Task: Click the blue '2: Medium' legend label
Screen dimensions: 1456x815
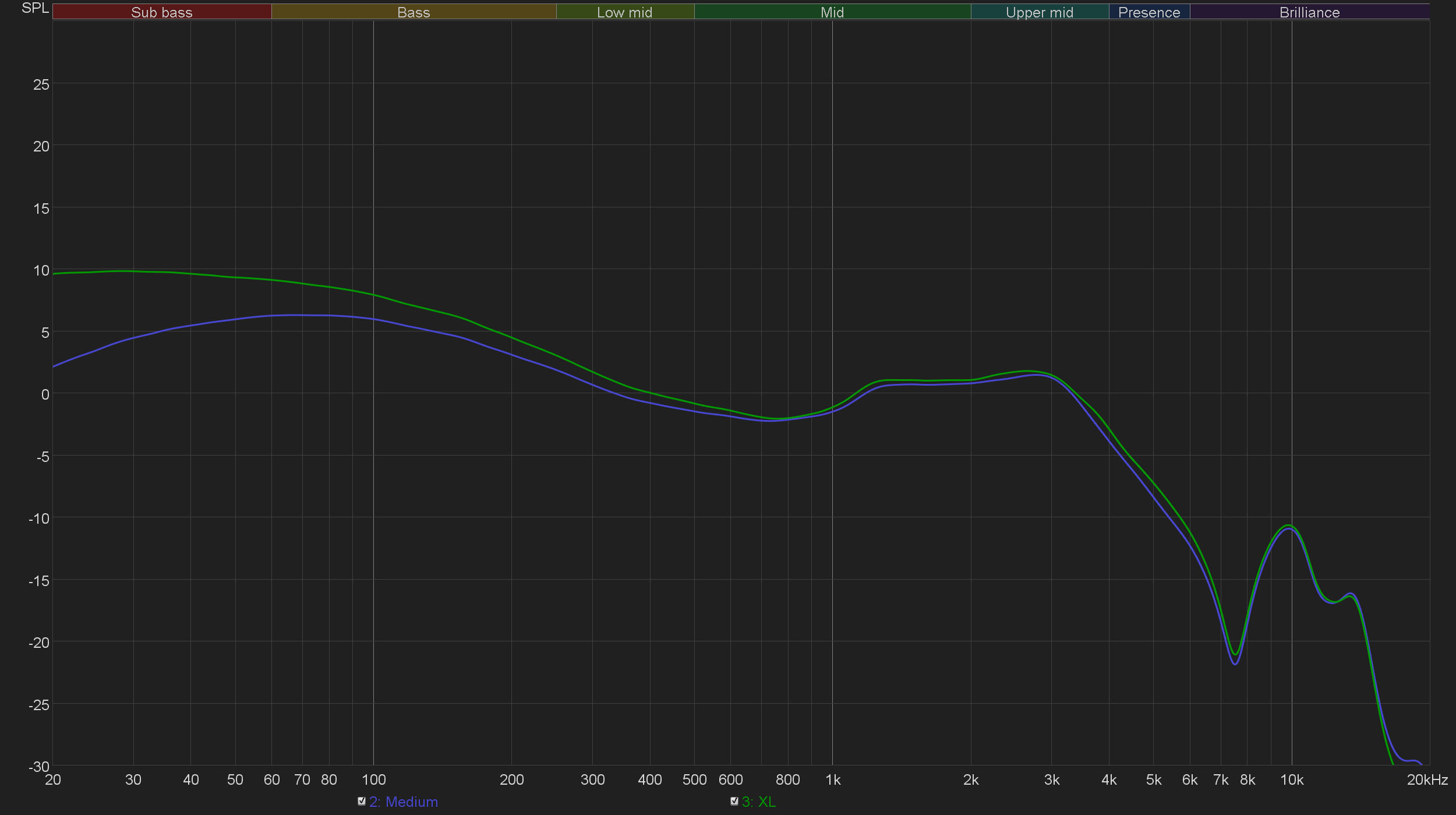Action: 404,802
